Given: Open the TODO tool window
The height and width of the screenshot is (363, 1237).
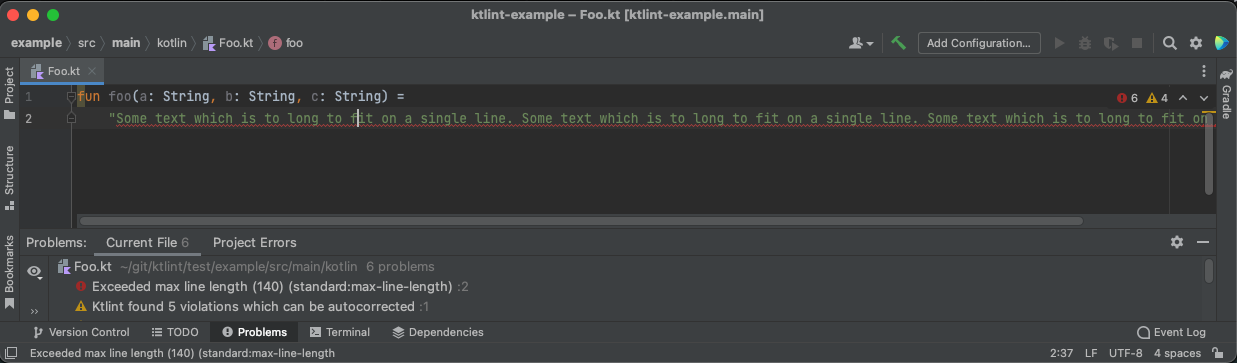Looking at the screenshot, I should pyautogui.click(x=175, y=332).
